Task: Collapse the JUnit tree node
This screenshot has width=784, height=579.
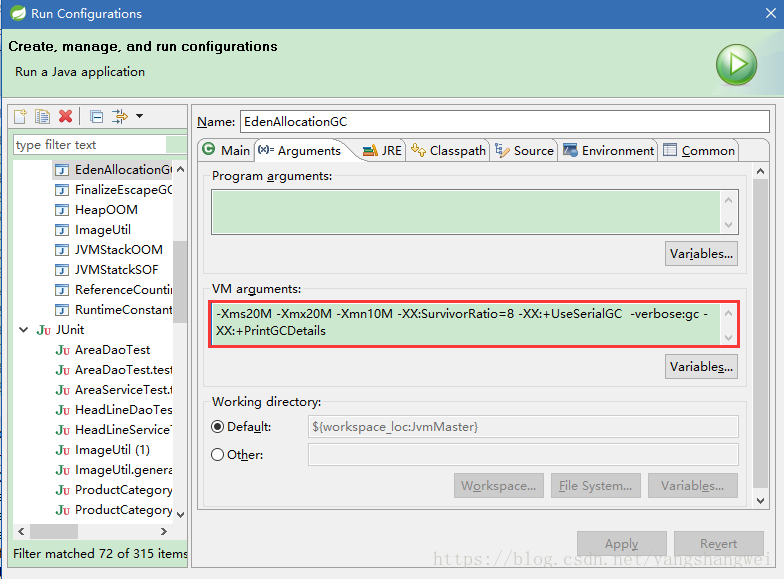Action: click(23, 330)
